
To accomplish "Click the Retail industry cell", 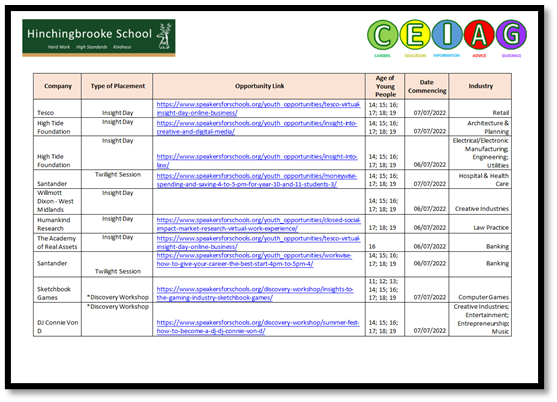I will pos(480,109).
